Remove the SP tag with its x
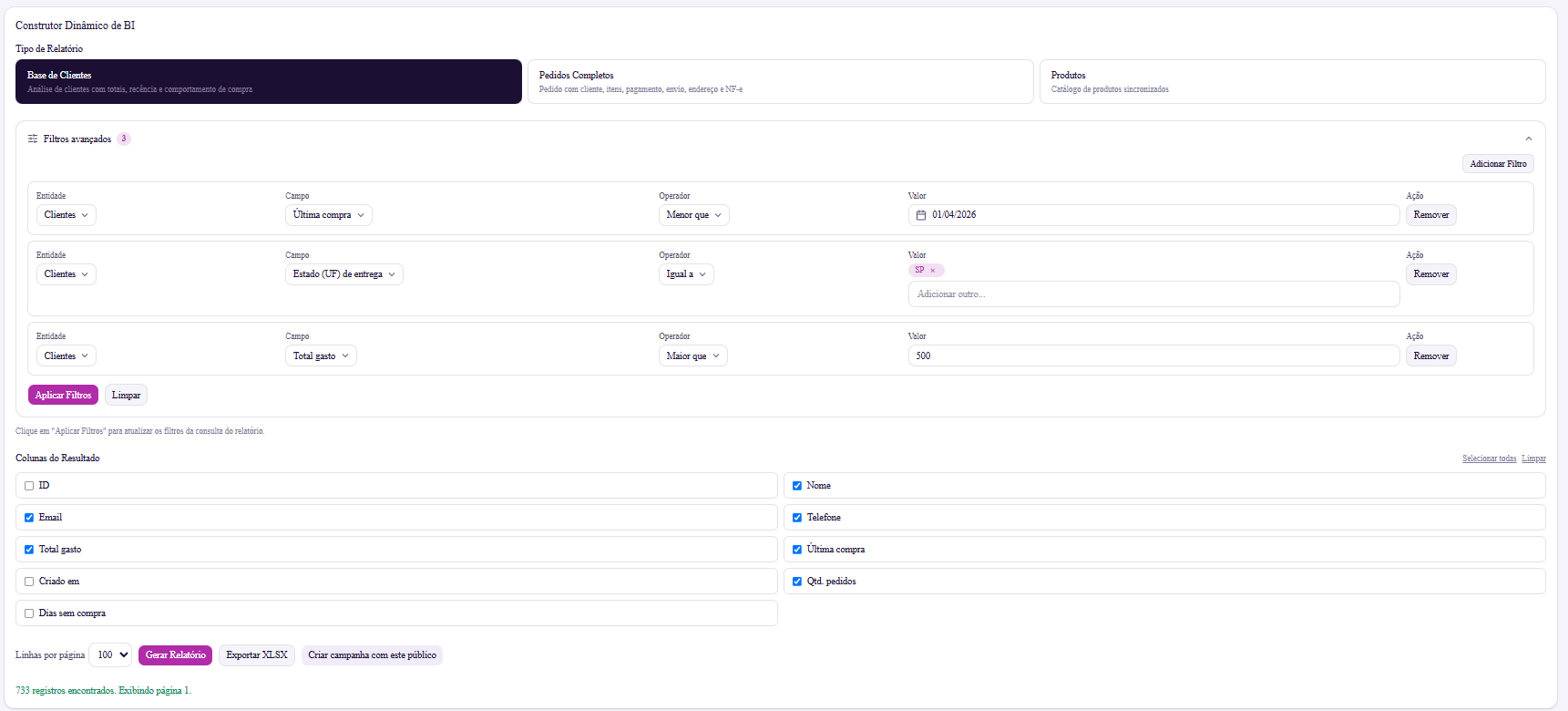This screenshot has height=711, width=1568. 932,270
